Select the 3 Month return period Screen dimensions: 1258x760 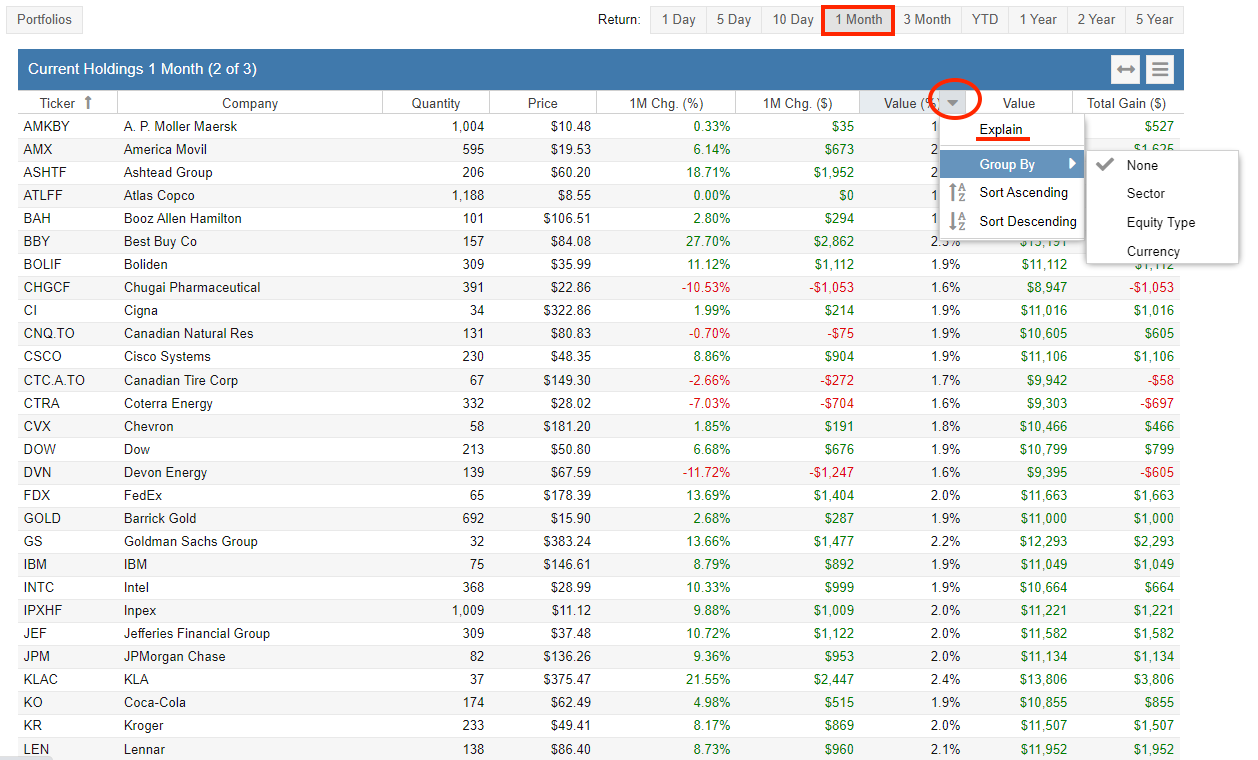(x=927, y=20)
